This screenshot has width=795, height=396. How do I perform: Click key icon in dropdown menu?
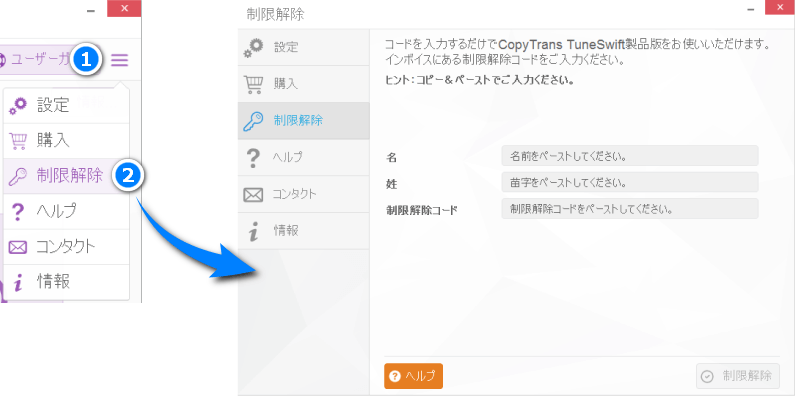point(18,176)
